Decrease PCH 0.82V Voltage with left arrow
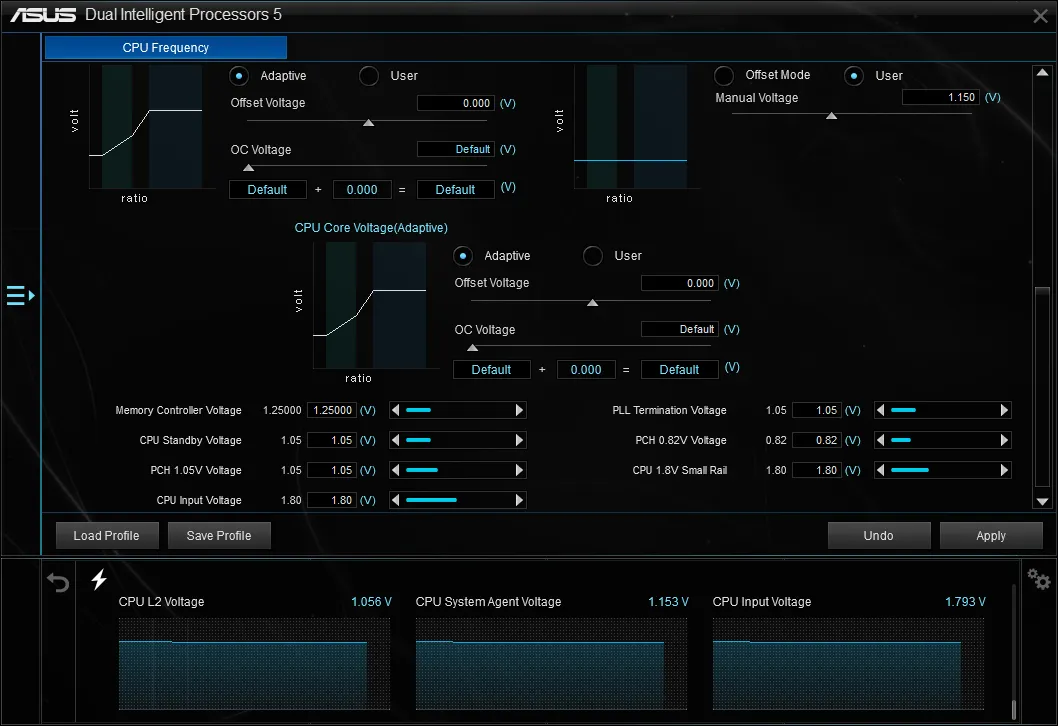 881,440
